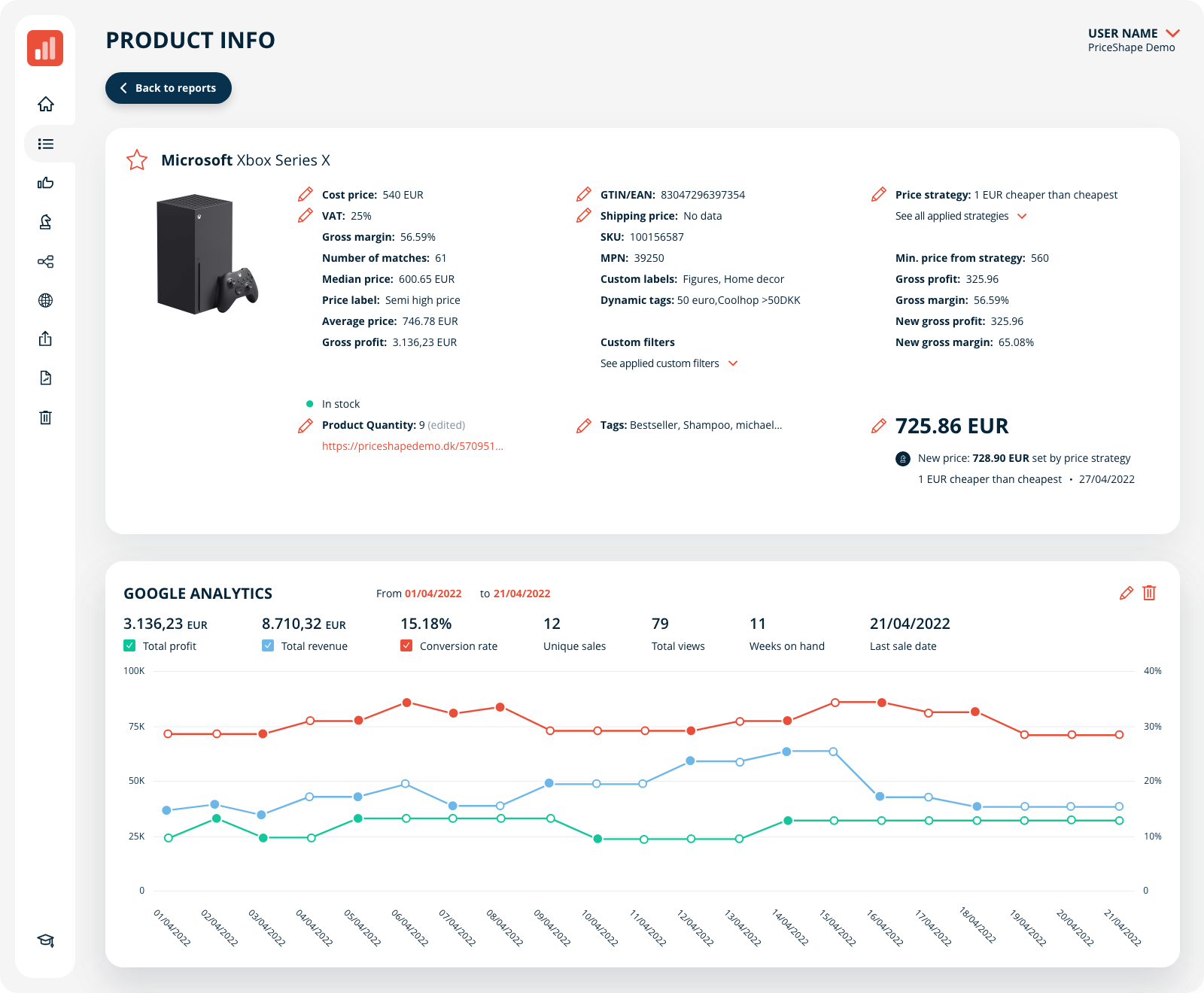Image resolution: width=1204 pixels, height=993 pixels.
Task: Click the Dynamic tags 50 euro,Coolhop text
Action: coord(701,300)
